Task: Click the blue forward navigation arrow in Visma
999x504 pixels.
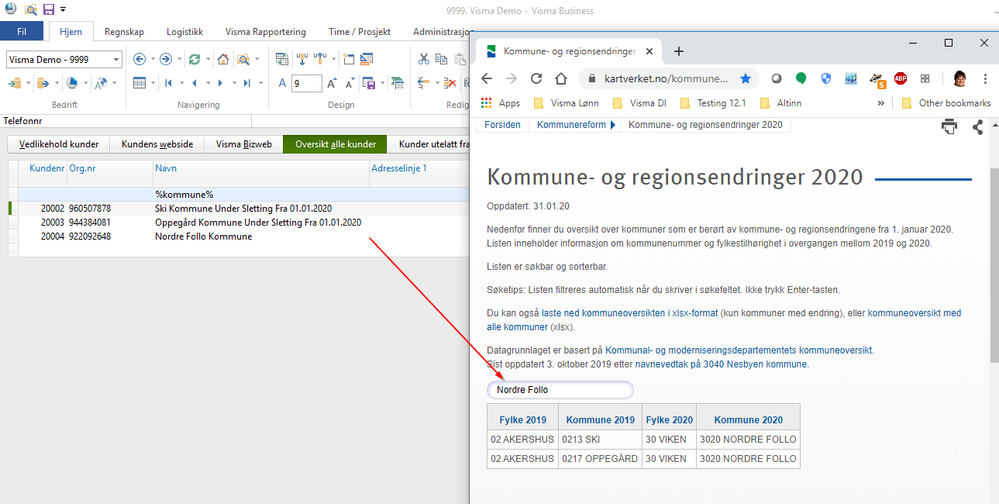Action: point(166,59)
